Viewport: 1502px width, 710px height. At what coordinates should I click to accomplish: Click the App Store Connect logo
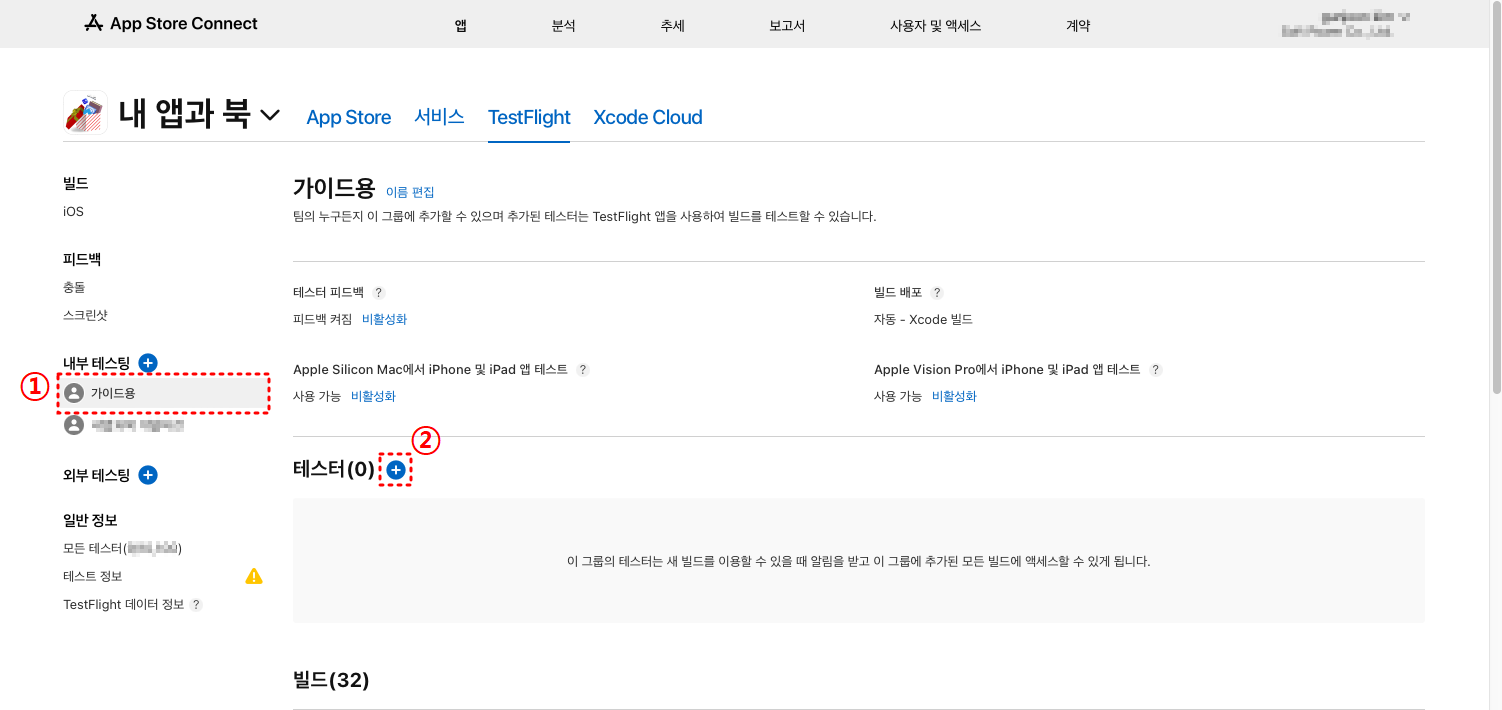(x=171, y=23)
